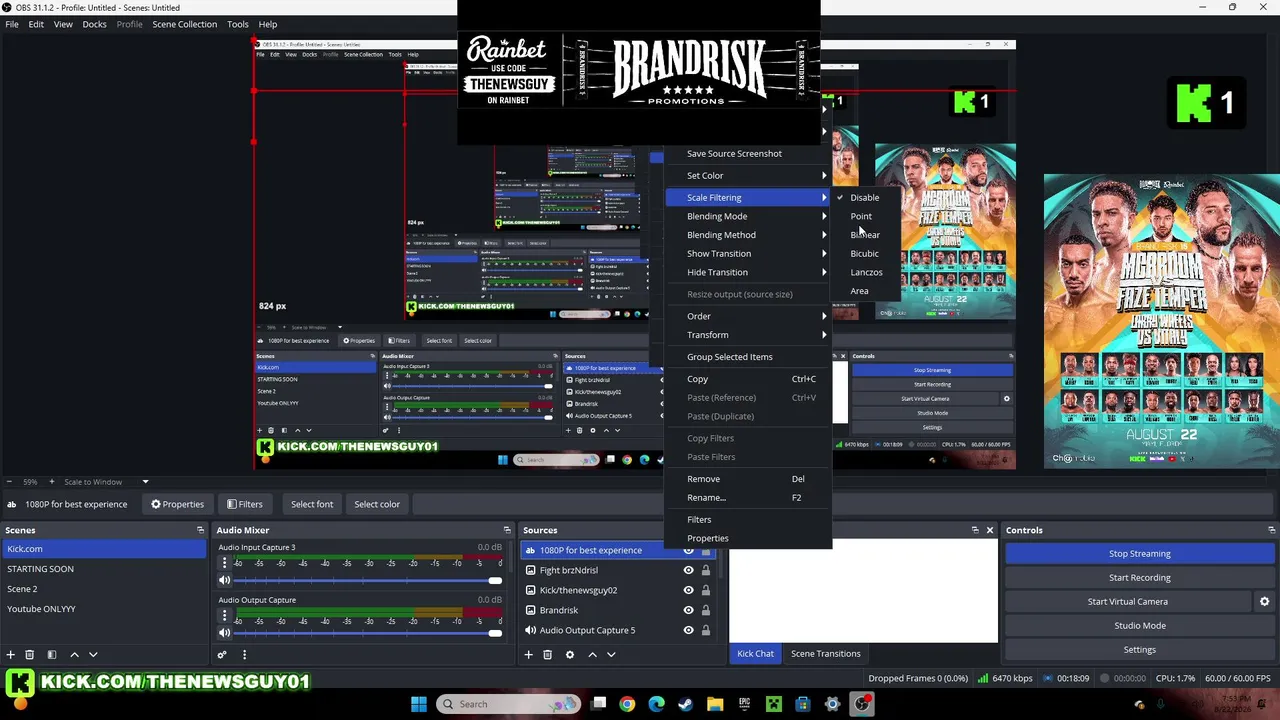Expand the Set Color submenu
Screen dimensions: 1280x720
point(748,176)
